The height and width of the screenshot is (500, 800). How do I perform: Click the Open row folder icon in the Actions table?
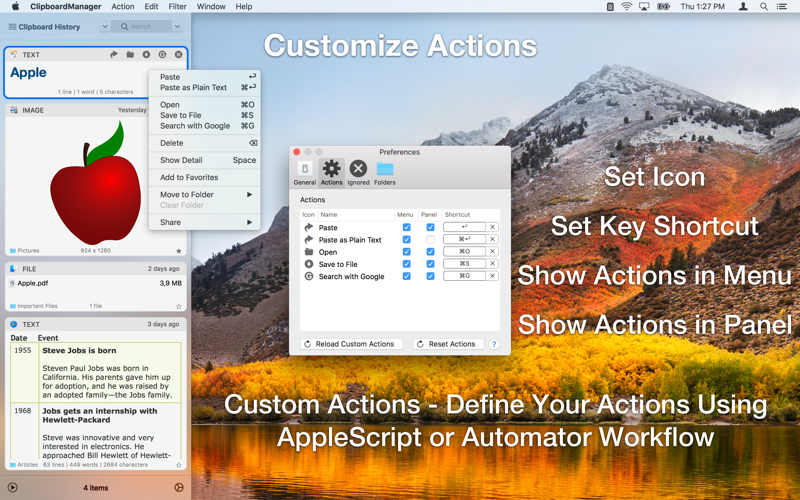point(309,252)
